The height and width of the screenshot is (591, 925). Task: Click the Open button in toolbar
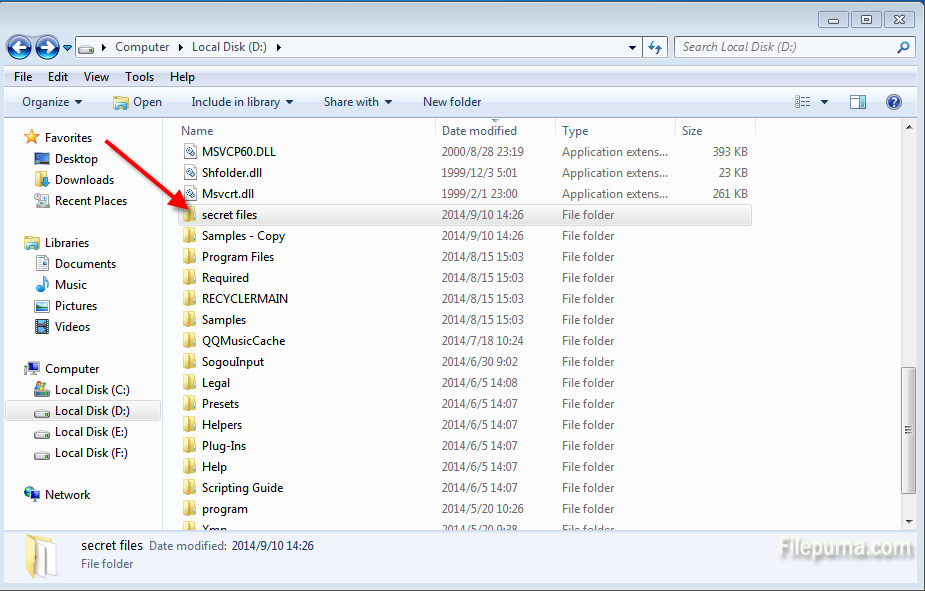137,102
